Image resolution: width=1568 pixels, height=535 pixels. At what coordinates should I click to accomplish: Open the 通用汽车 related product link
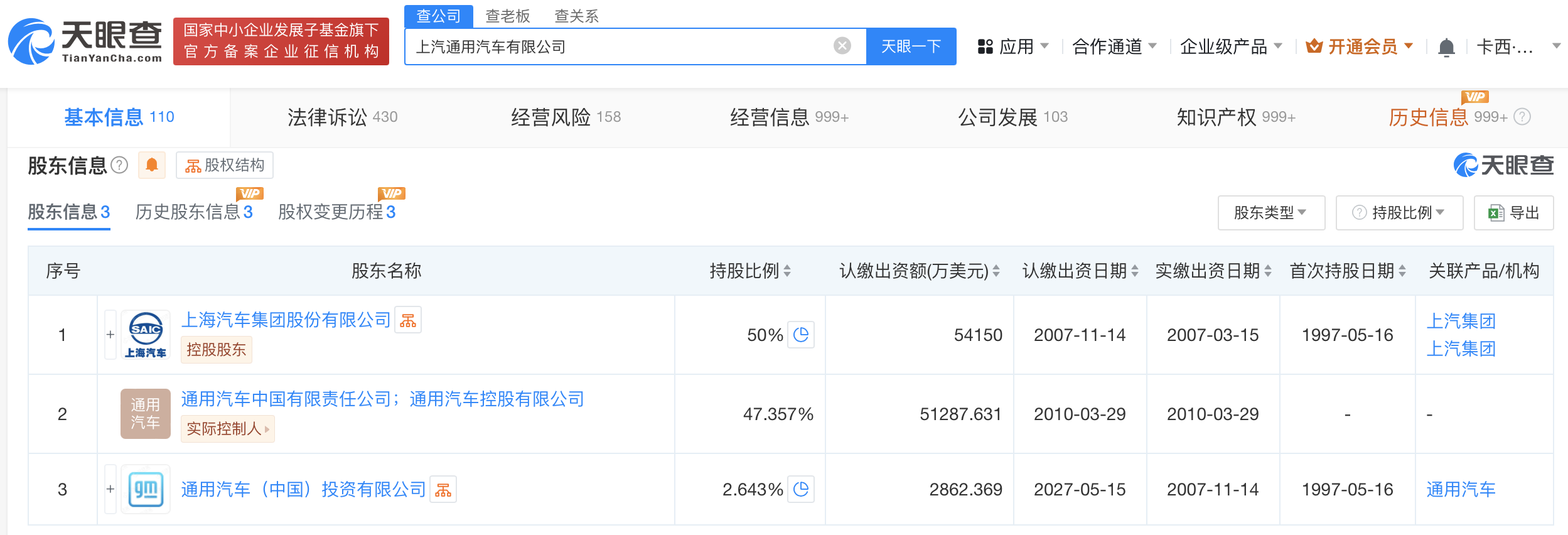[1461, 489]
